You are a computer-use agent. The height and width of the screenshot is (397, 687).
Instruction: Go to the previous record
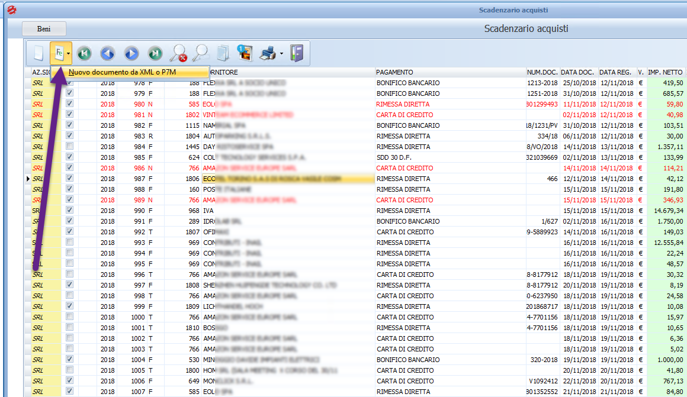pos(107,53)
